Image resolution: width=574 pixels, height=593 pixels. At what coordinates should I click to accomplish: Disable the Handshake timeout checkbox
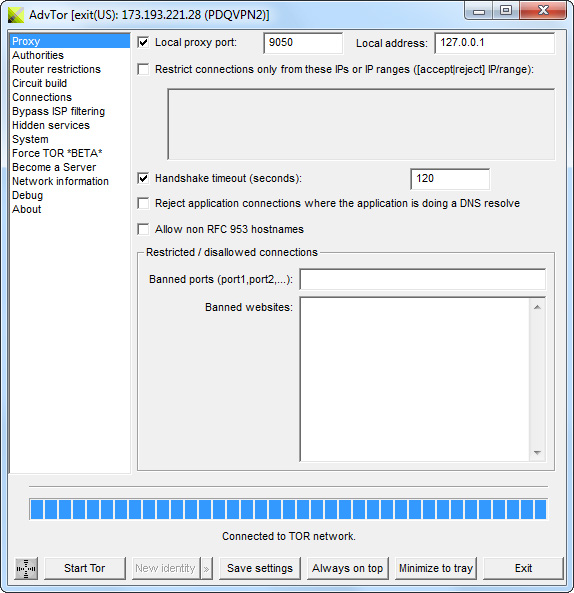click(x=143, y=178)
